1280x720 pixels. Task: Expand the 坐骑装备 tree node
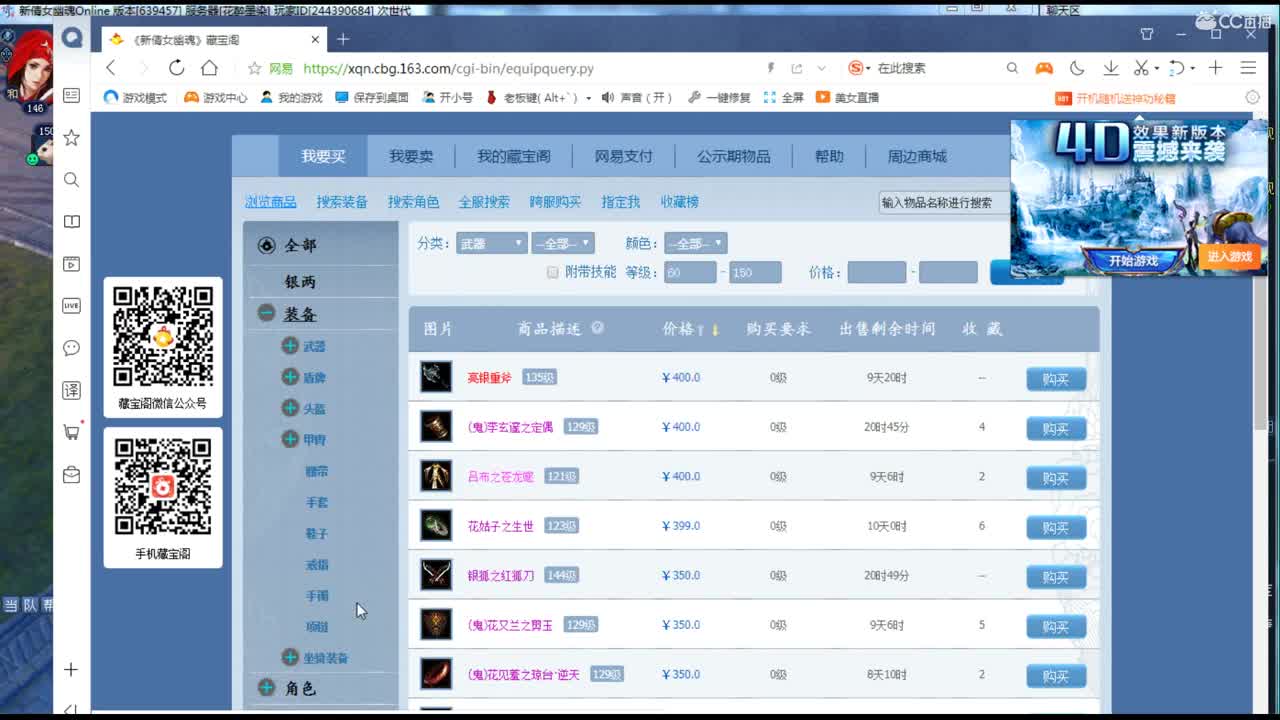[x=290, y=657]
